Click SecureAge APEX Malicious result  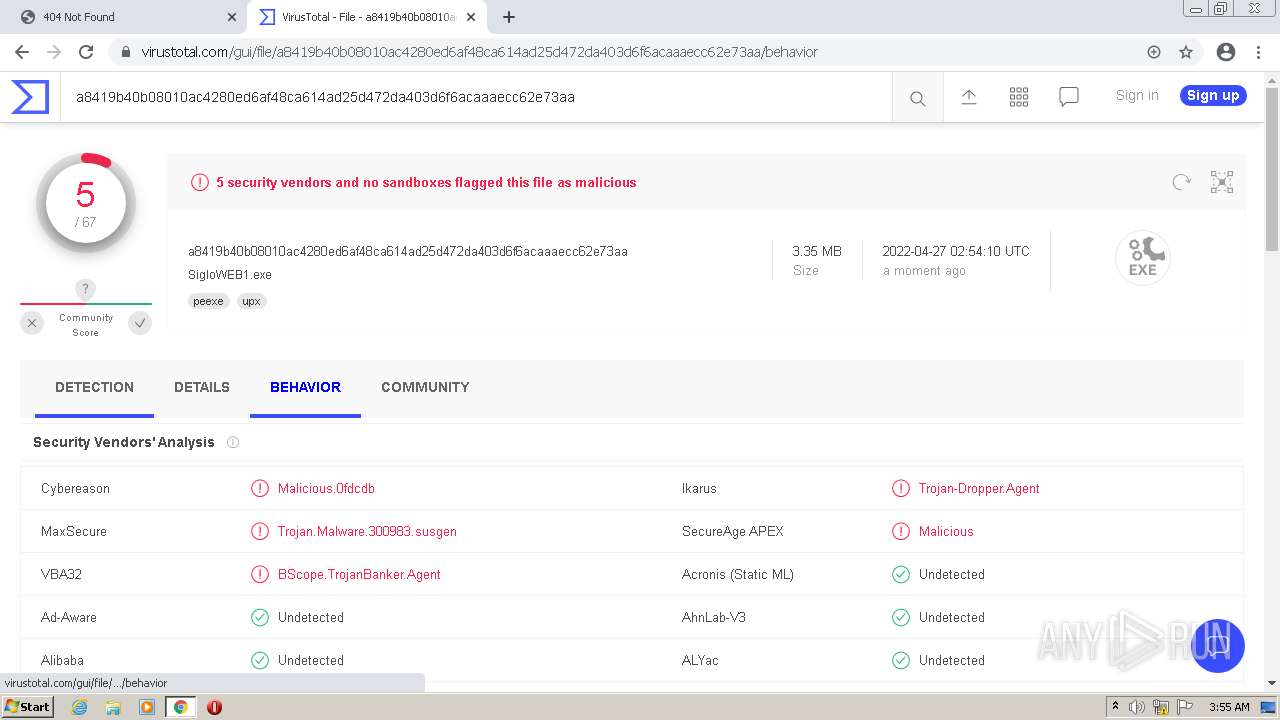click(946, 531)
